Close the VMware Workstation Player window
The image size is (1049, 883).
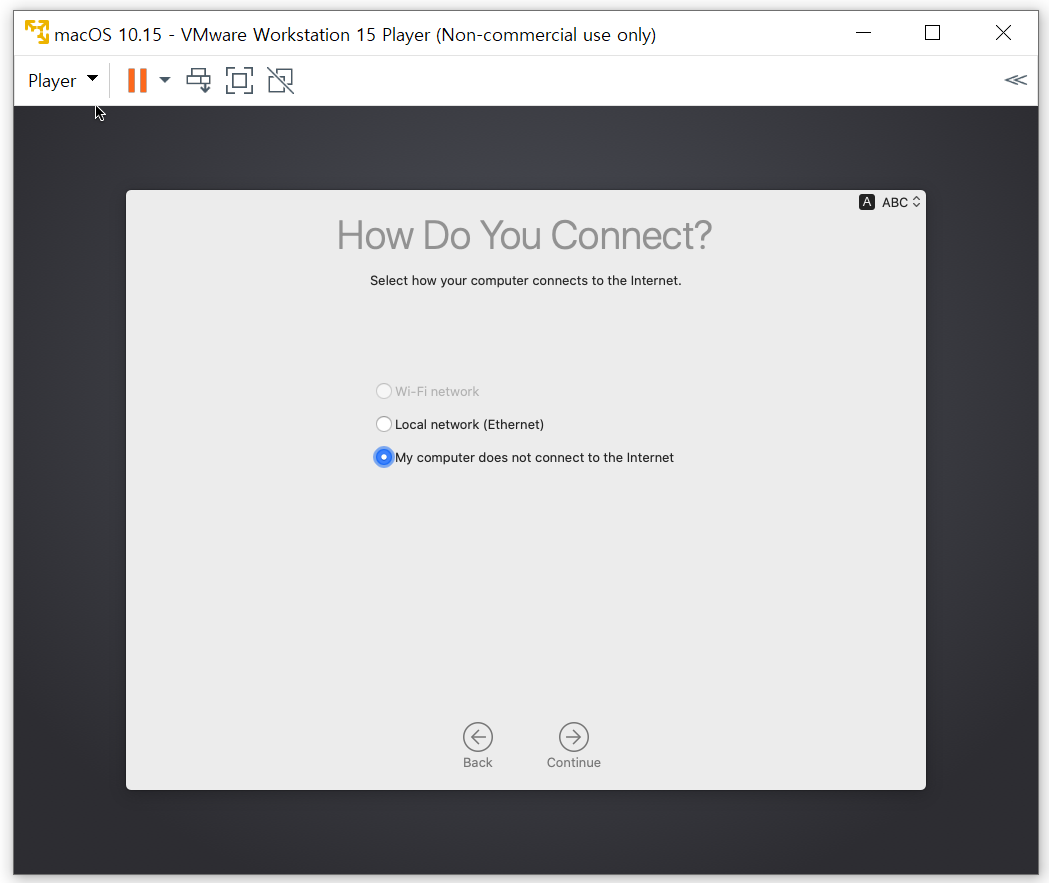click(1003, 33)
